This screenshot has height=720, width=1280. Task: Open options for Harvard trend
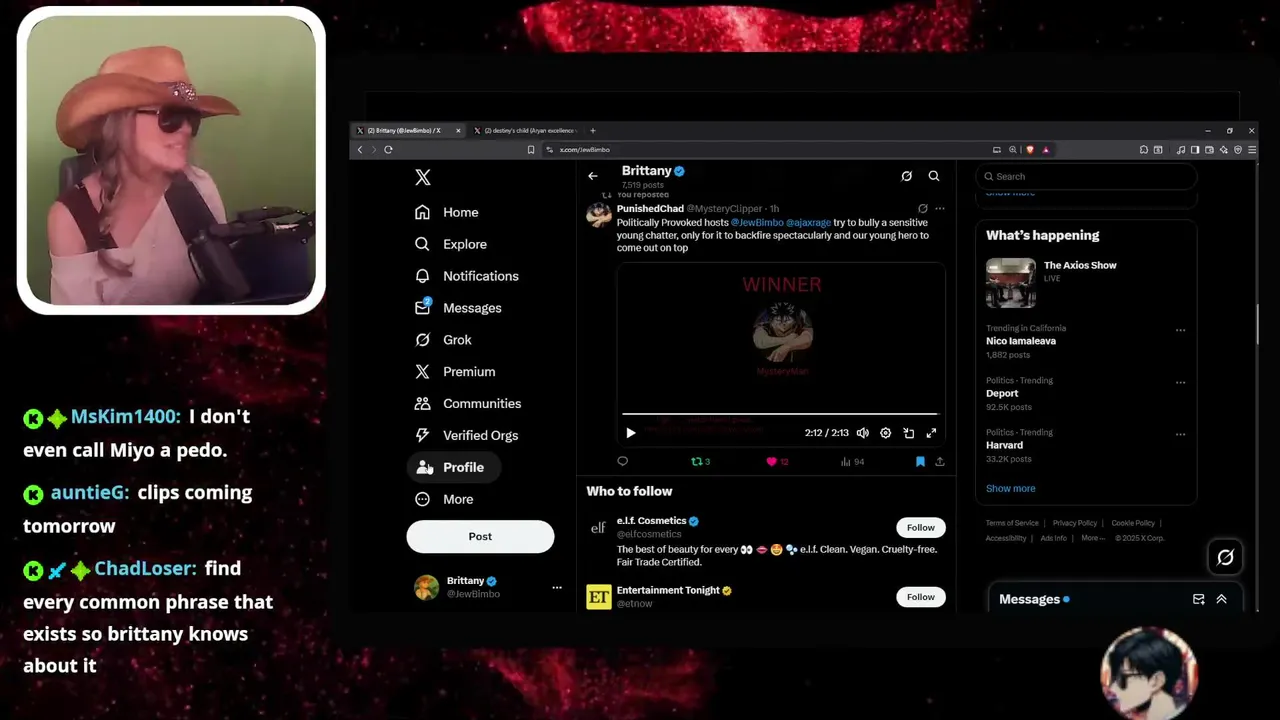[1181, 434]
